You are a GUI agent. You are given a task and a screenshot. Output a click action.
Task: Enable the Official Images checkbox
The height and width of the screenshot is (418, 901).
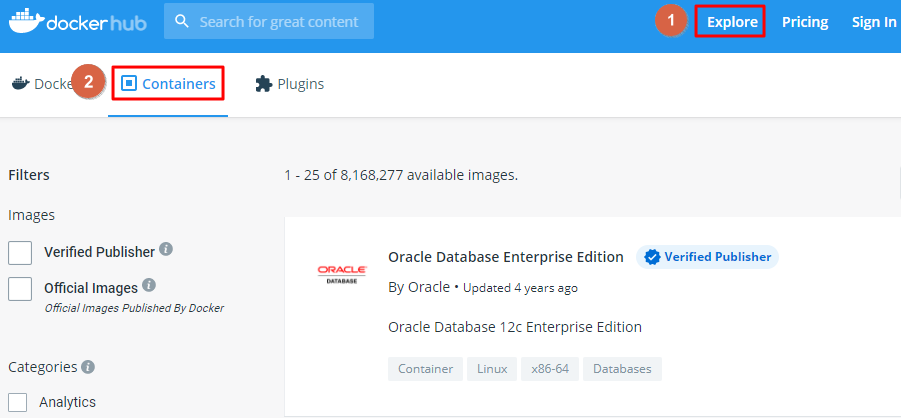tap(20, 289)
